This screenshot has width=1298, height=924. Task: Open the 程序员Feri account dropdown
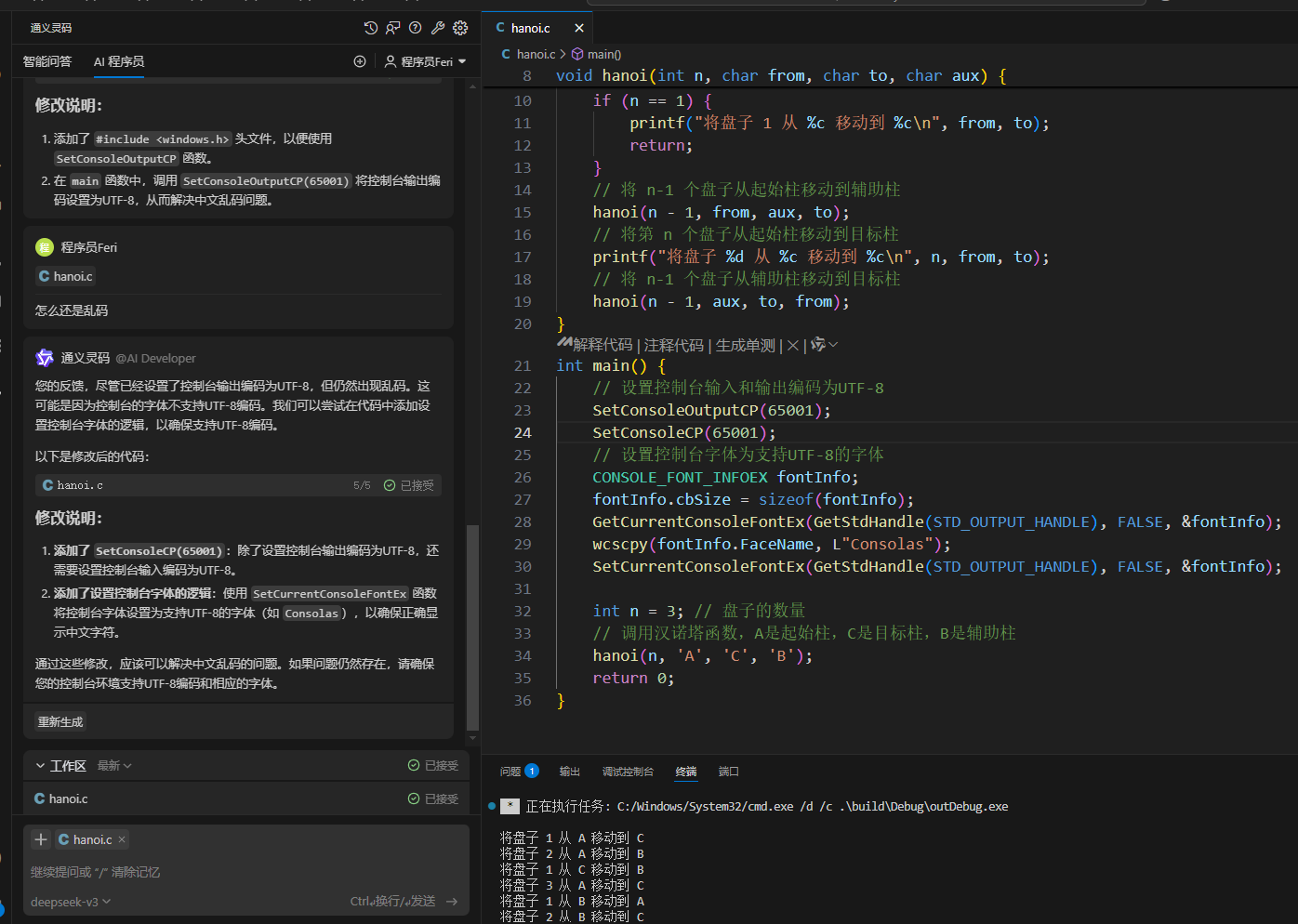tap(425, 61)
